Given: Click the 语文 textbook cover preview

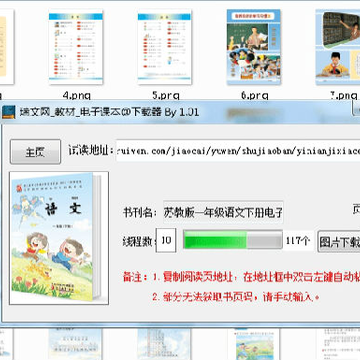Looking at the screenshot, I should coord(59,238).
